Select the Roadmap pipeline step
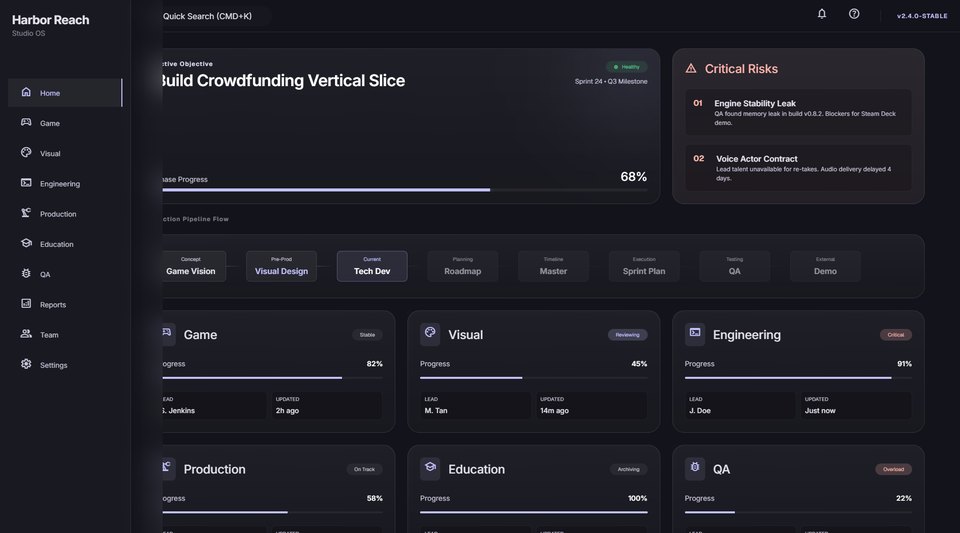The height and width of the screenshot is (533, 960). [462, 266]
